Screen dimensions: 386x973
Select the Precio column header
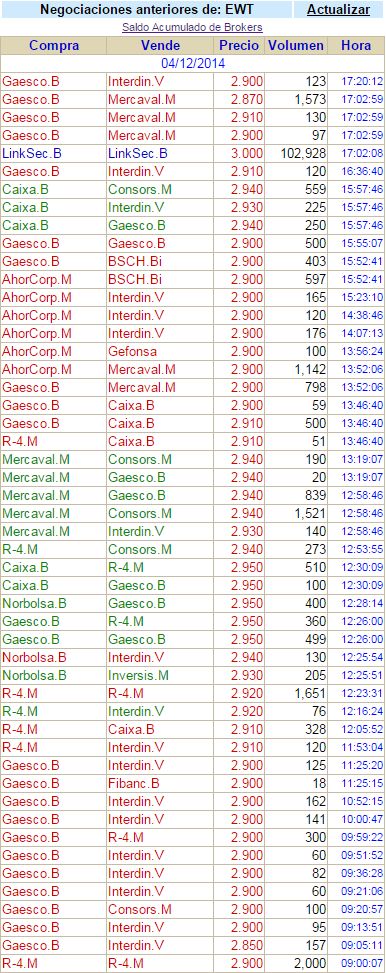(x=239, y=45)
